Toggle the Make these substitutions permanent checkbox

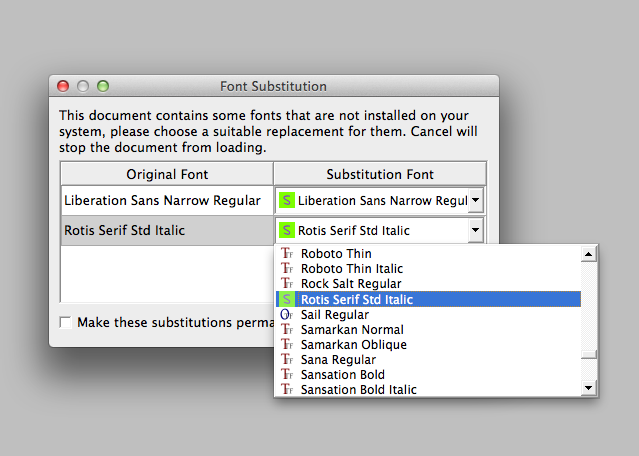point(66,322)
